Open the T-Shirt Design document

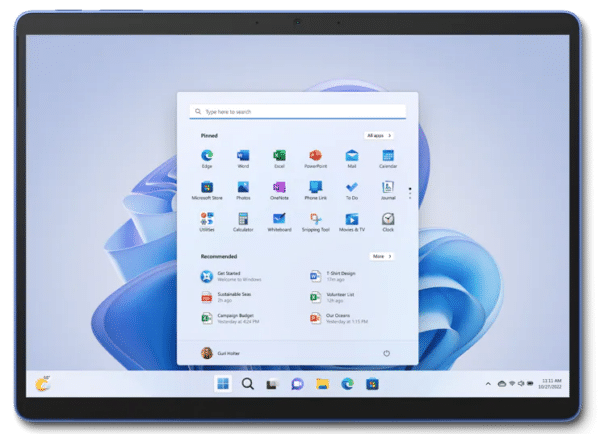[x=333, y=276]
